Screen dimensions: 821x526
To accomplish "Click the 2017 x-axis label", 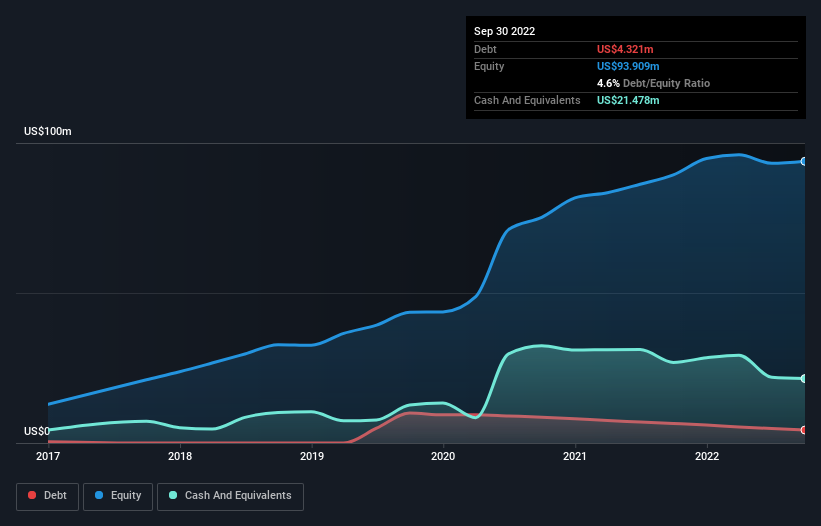I will coord(48,456).
